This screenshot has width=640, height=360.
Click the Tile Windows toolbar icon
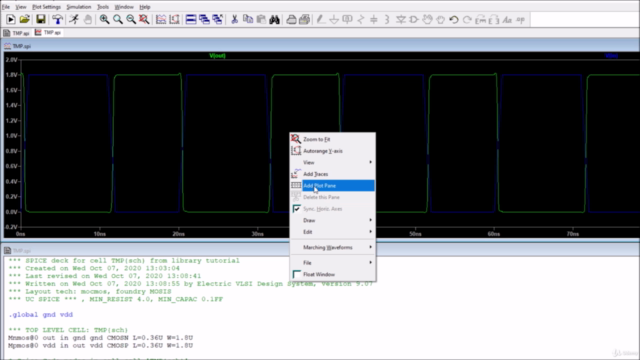click(x=191, y=19)
